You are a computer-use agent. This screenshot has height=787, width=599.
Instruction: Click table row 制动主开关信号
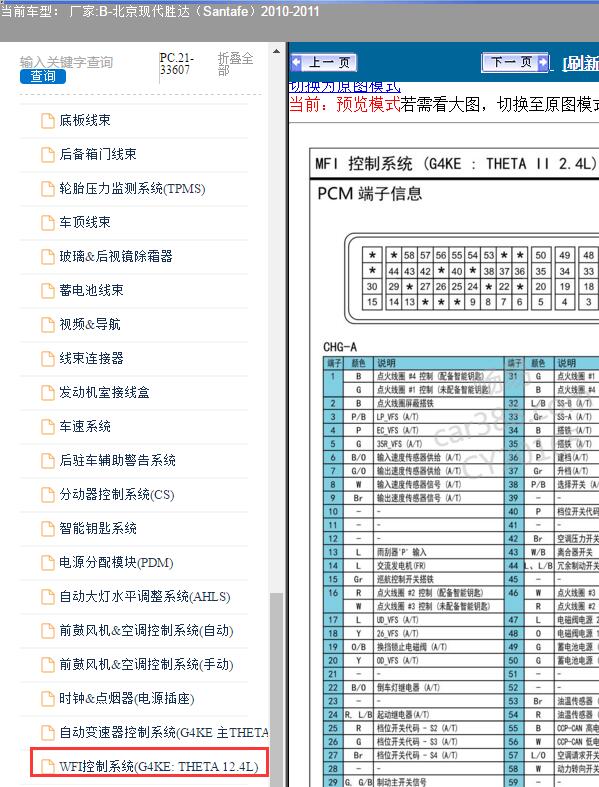[414, 782]
